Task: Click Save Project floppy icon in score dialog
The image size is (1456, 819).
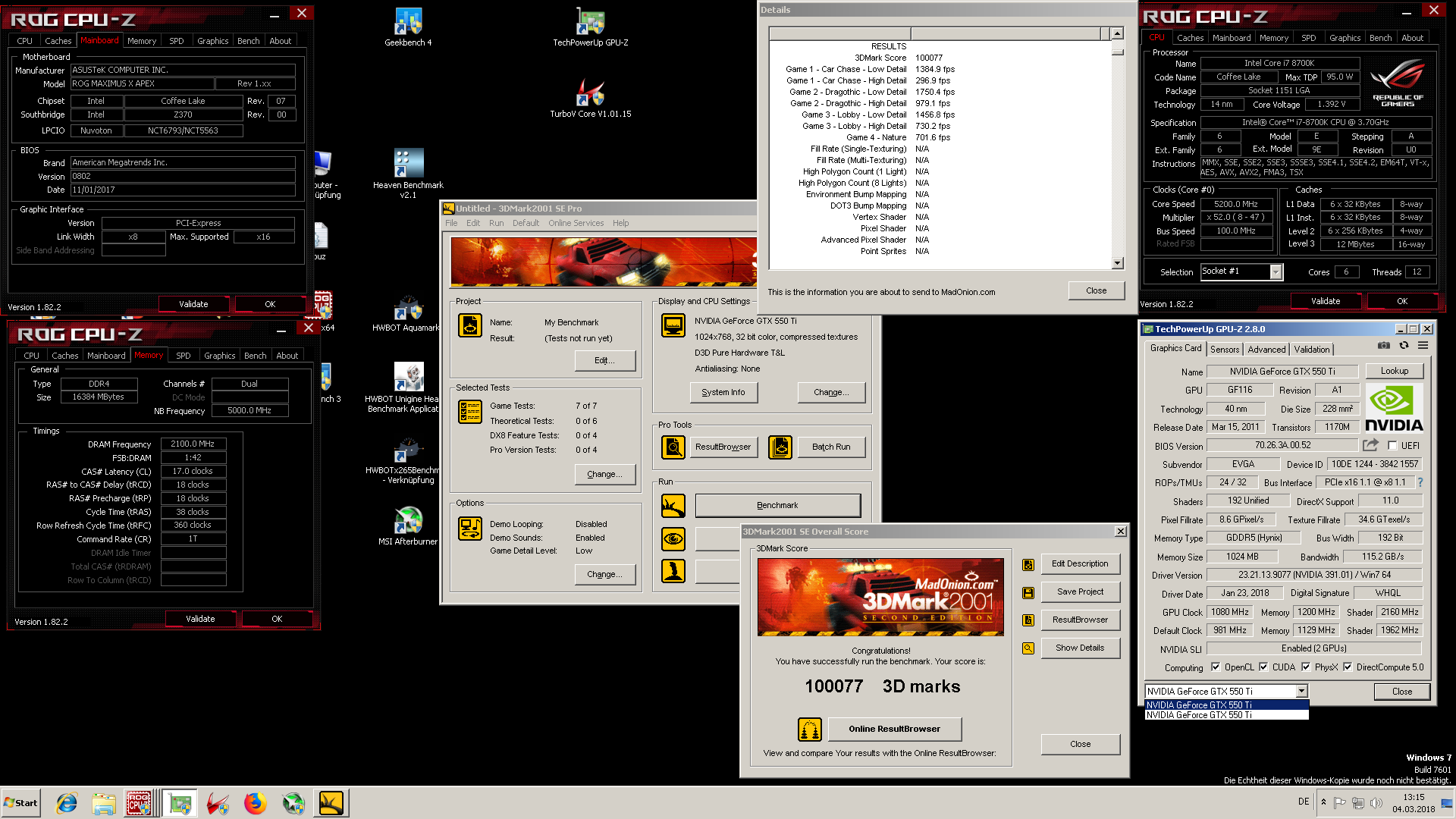Action: coord(1028,592)
